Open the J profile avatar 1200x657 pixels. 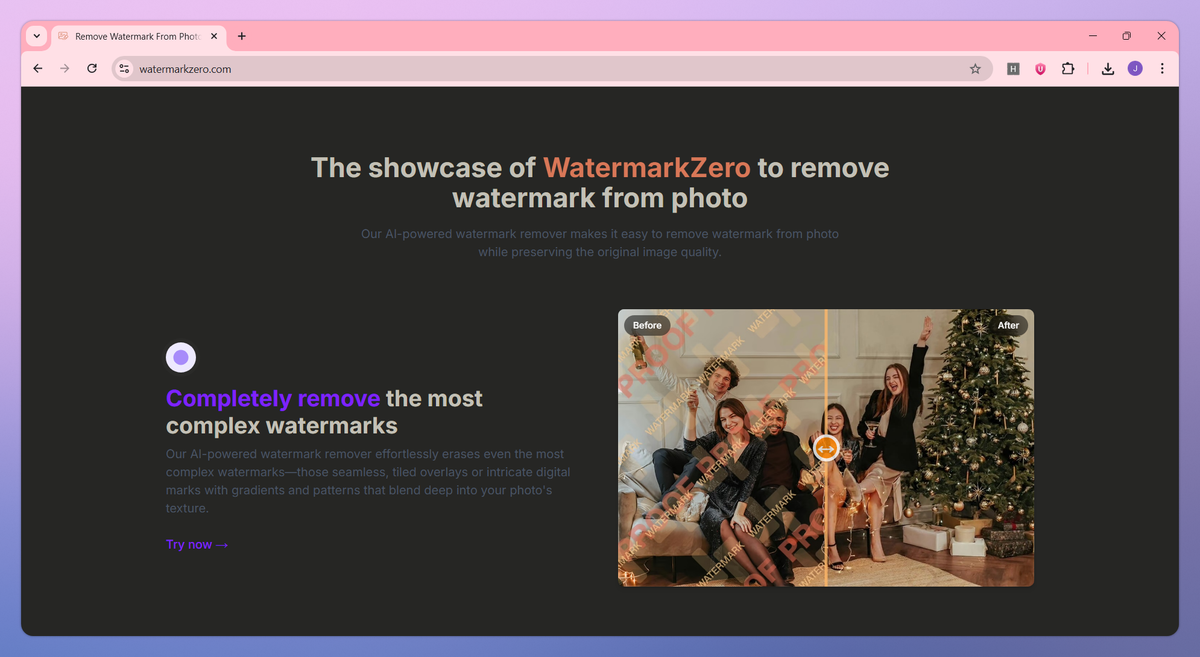point(1135,69)
